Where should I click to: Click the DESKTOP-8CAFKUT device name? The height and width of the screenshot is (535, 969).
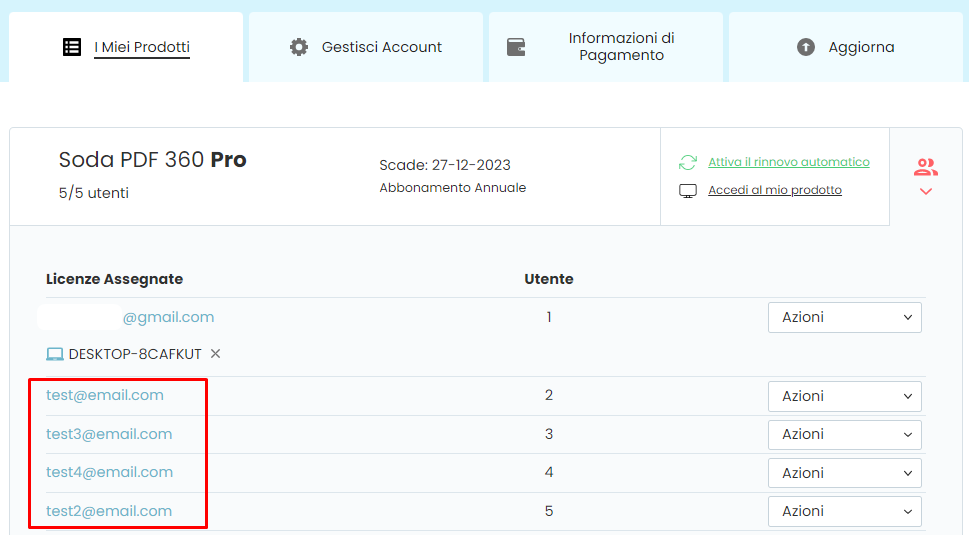(x=135, y=354)
